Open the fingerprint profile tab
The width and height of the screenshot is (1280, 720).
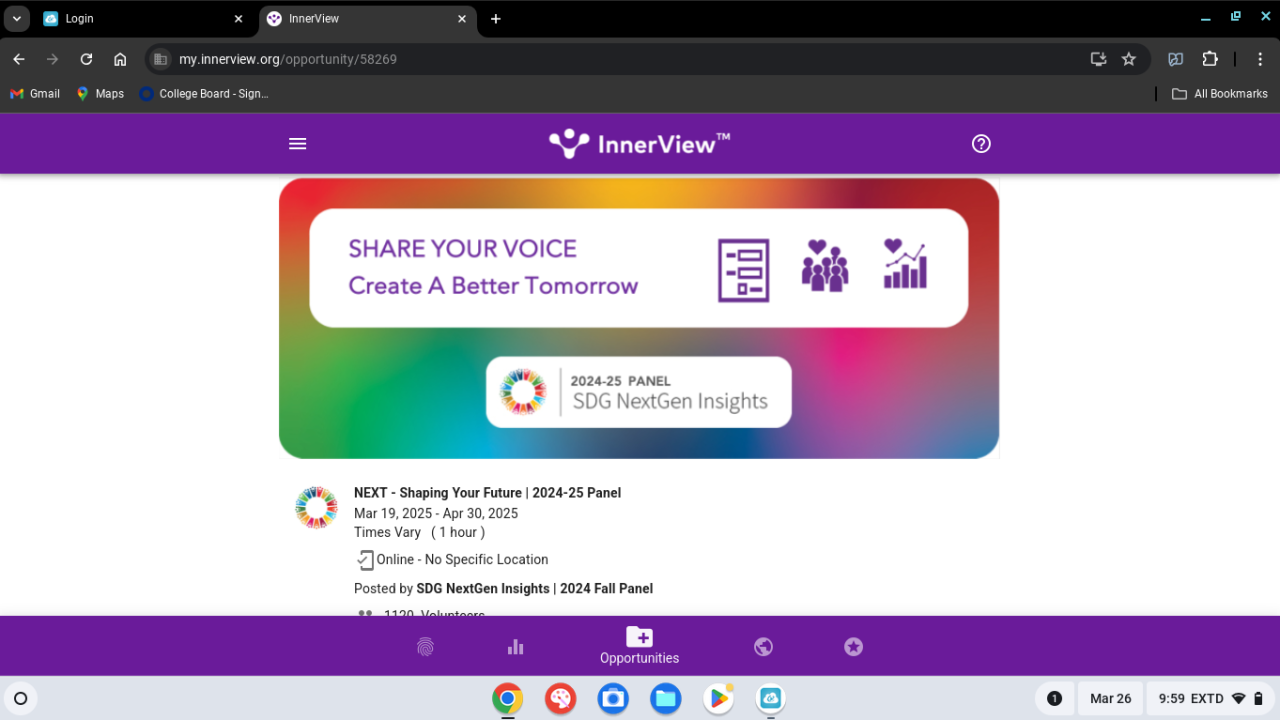pyautogui.click(x=425, y=647)
